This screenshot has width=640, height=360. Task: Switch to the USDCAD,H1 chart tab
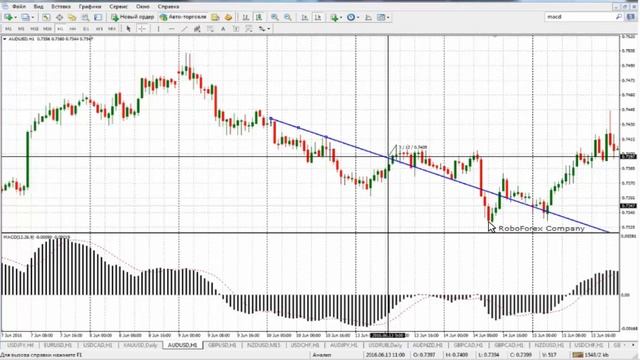(98, 345)
